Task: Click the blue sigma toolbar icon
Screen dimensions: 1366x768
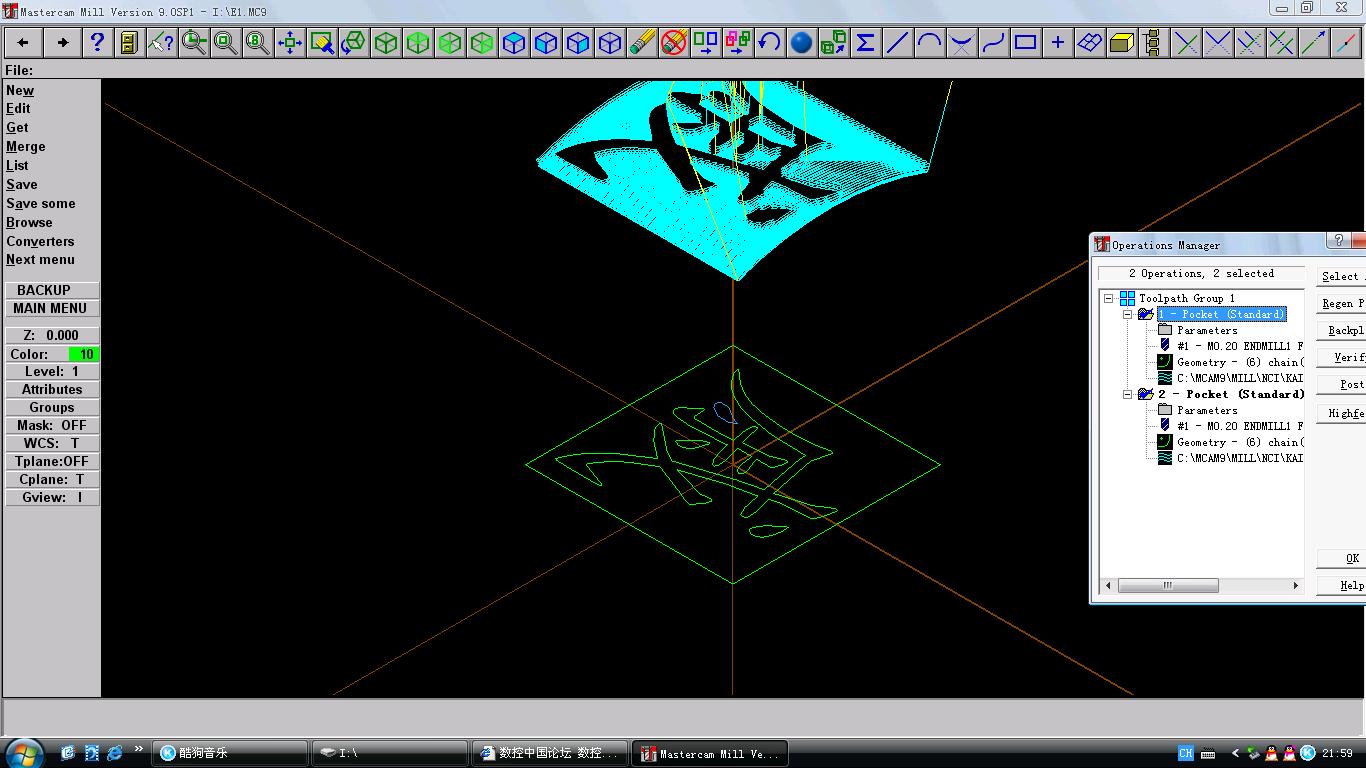Action: [x=866, y=43]
